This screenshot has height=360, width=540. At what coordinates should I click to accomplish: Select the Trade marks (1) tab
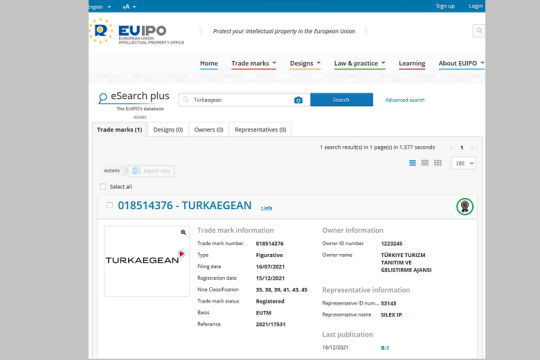pos(120,130)
